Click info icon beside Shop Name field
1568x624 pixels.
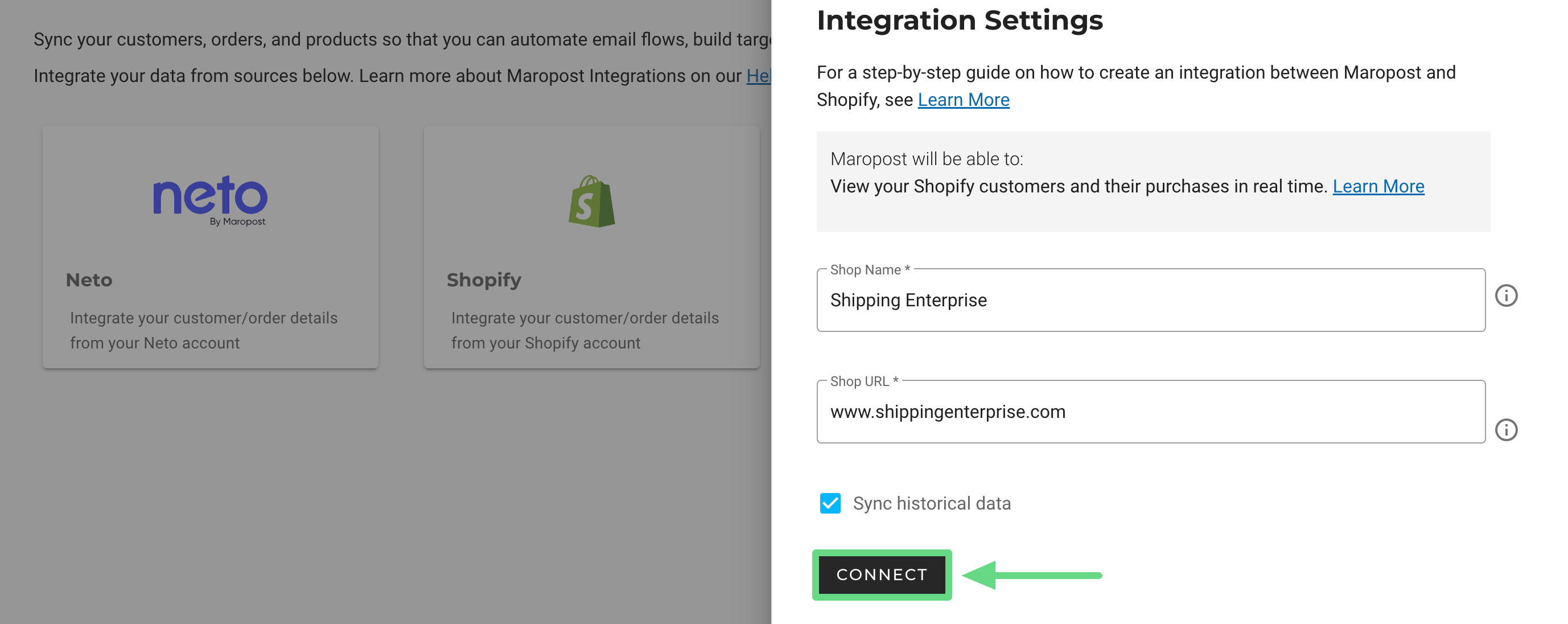tap(1506, 296)
